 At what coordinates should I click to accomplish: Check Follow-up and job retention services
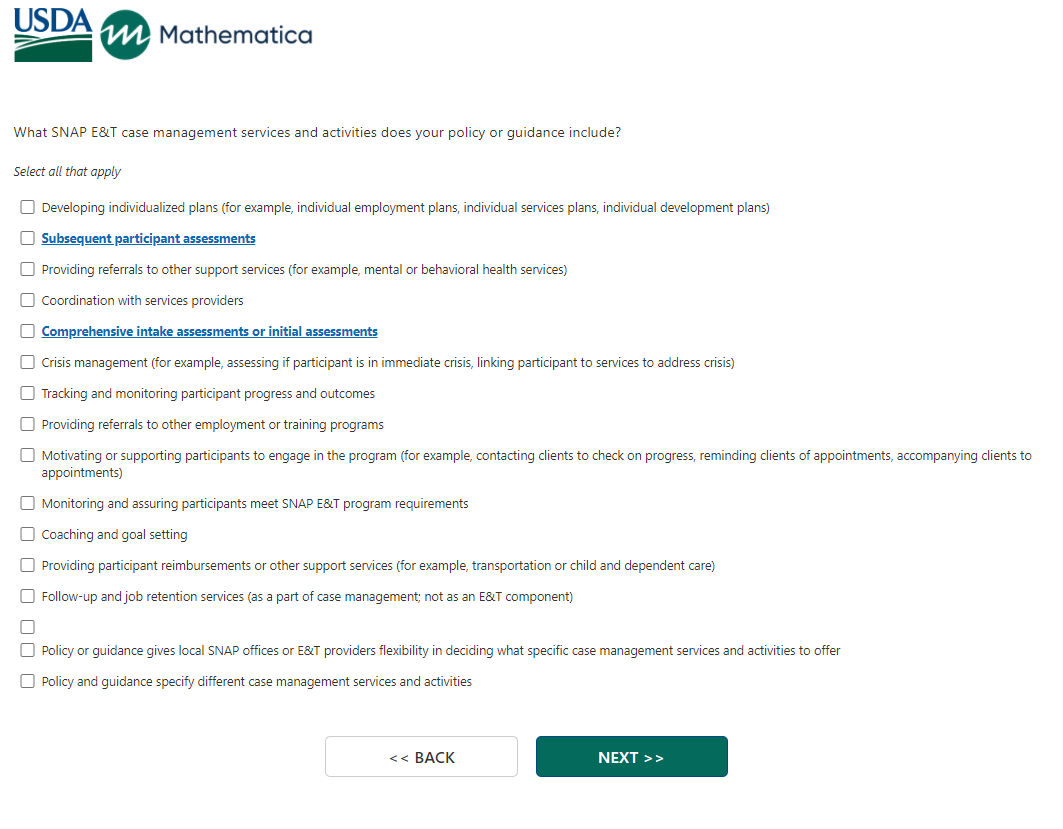coord(28,597)
